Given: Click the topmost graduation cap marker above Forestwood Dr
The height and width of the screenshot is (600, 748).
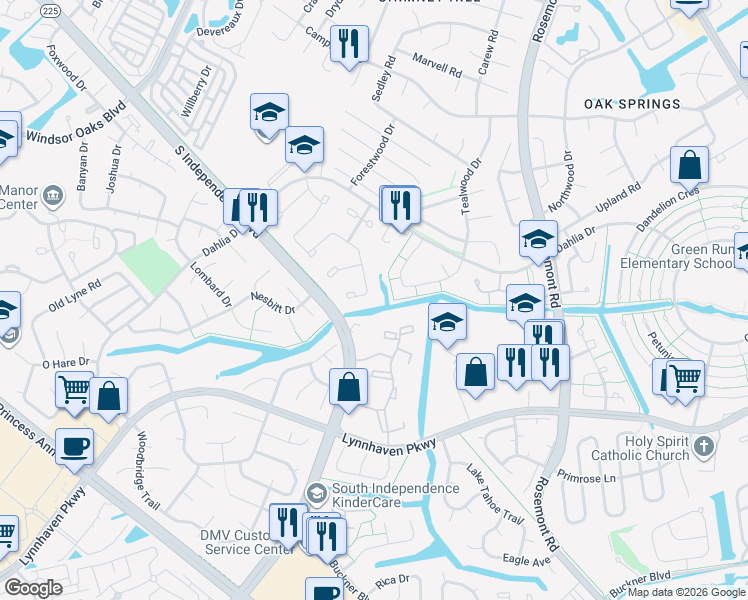Looking at the screenshot, I should point(270,112).
